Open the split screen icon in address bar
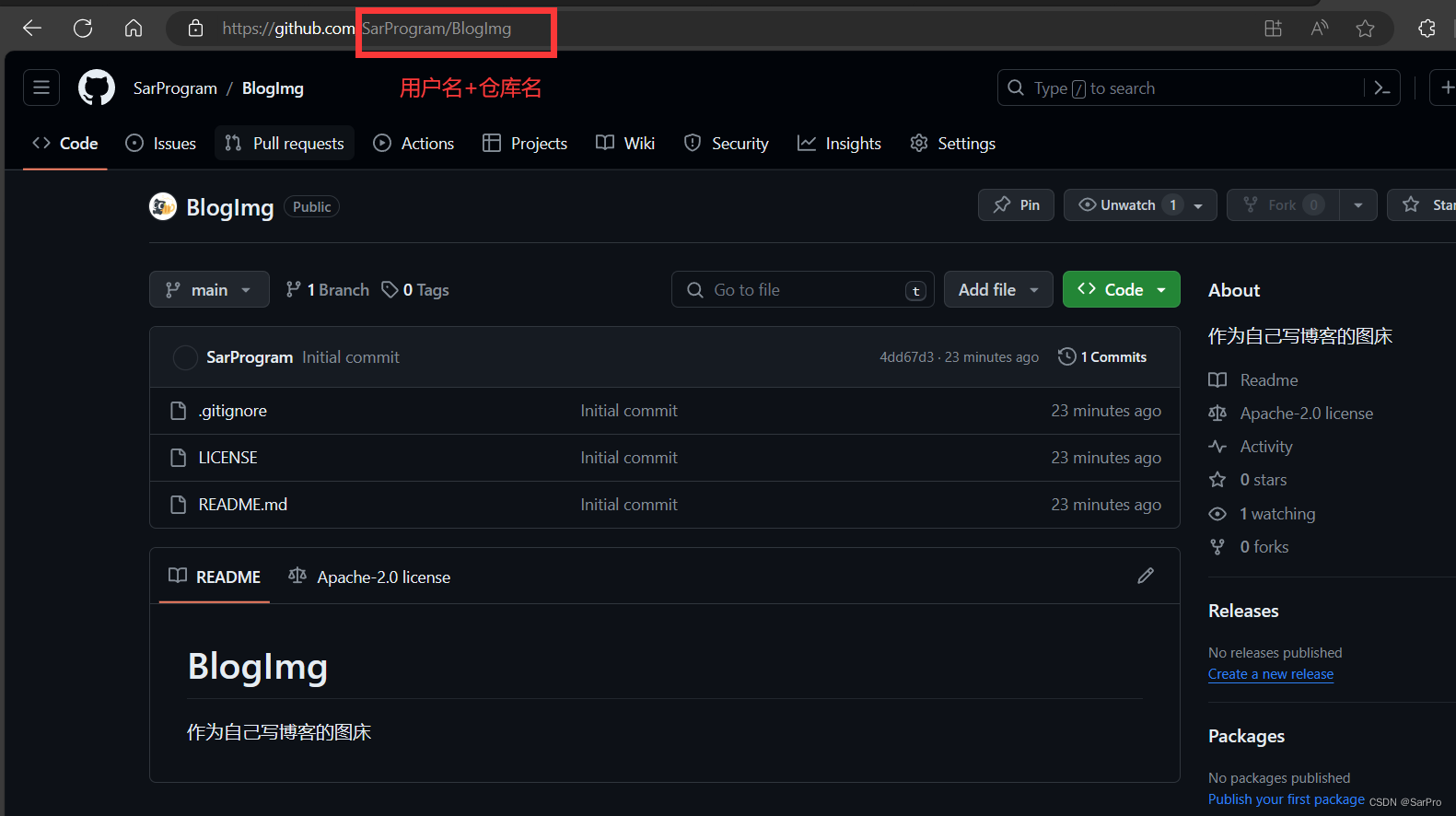The width and height of the screenshot is (1456, 816). click(1273, 29)
